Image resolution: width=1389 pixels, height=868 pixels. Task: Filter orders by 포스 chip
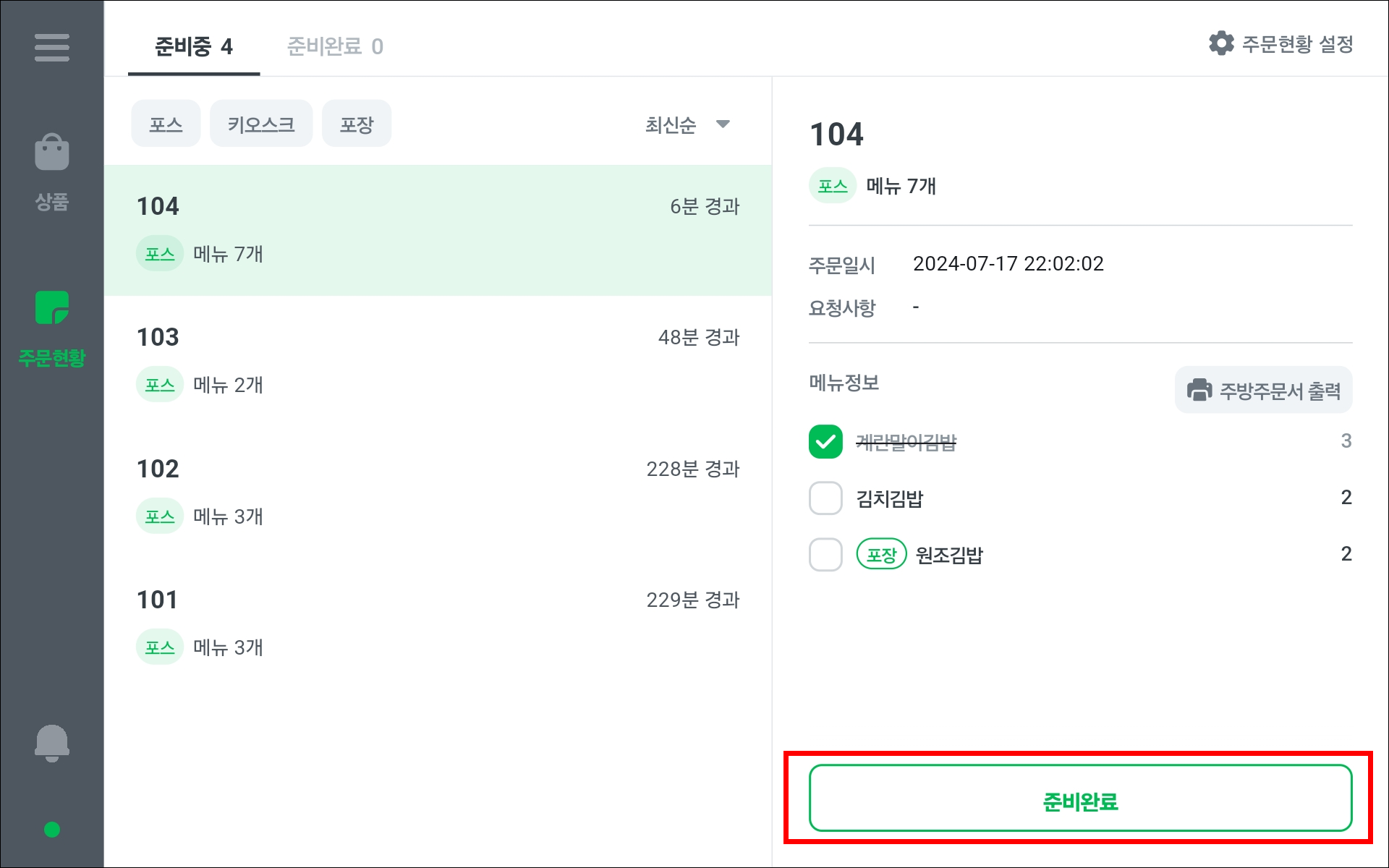click(x=166, y=124)
